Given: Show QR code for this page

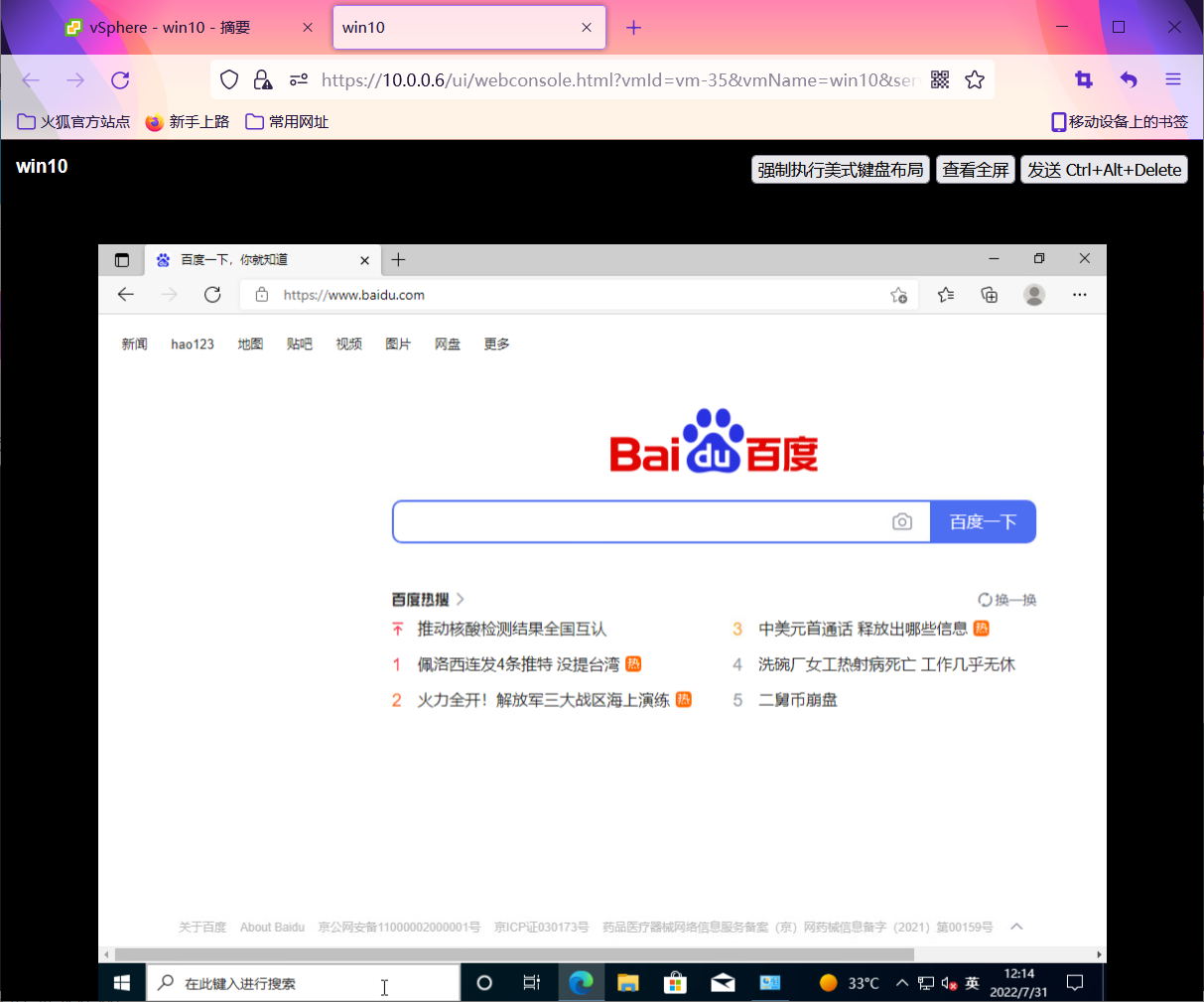Looking at the screenshot, I should coord(940,80).
